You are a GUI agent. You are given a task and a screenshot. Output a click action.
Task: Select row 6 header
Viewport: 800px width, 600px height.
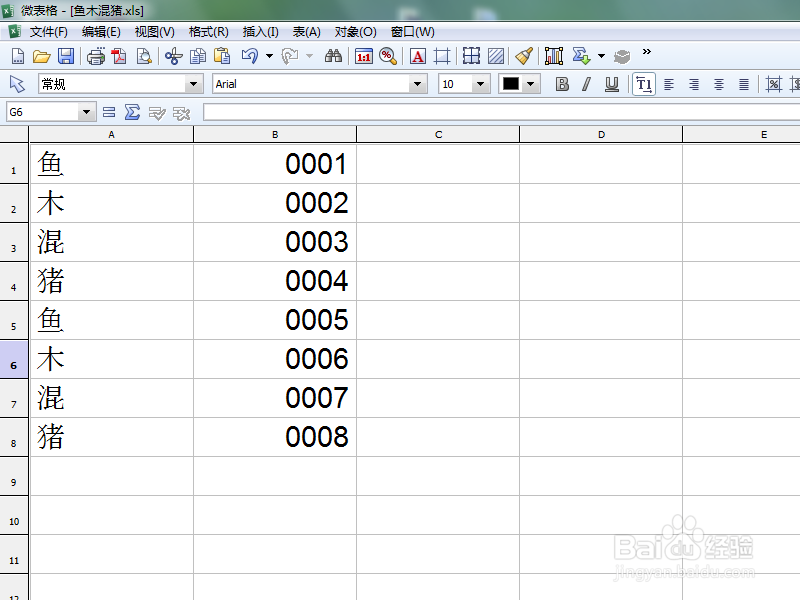click(14, 360)
